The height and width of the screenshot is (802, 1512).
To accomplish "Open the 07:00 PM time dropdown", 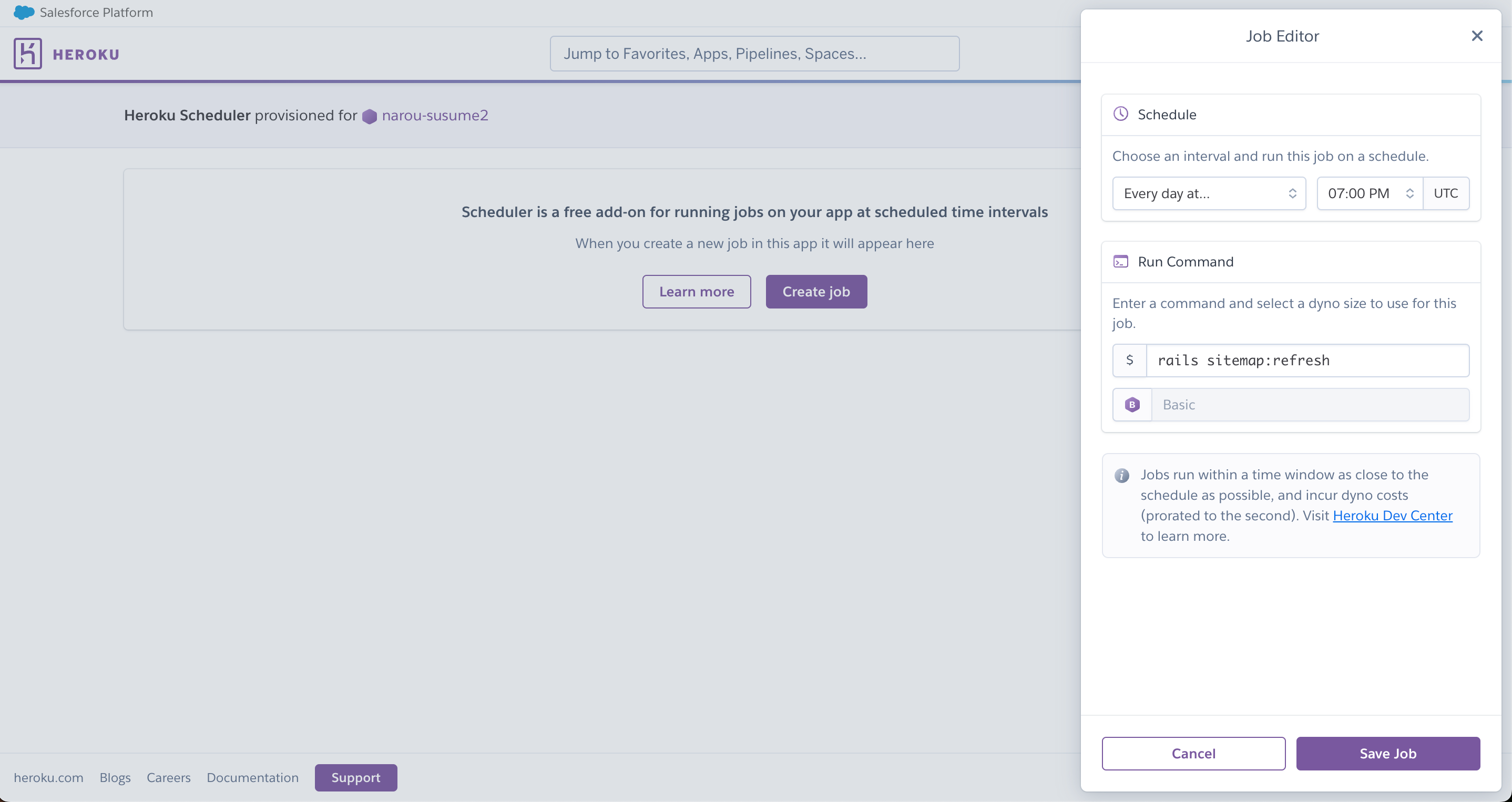I will tap(1370, 193).
